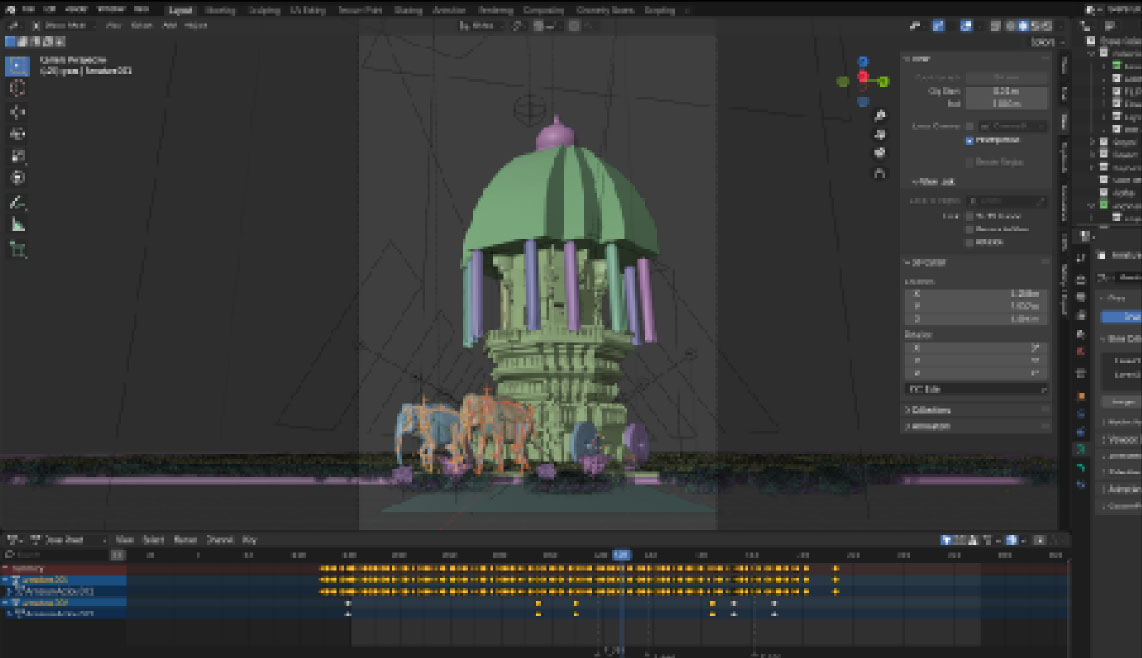This screenshot has height=658, width=1142.
Task: Select the Scale tool
Action: click(x=18, y=156)
